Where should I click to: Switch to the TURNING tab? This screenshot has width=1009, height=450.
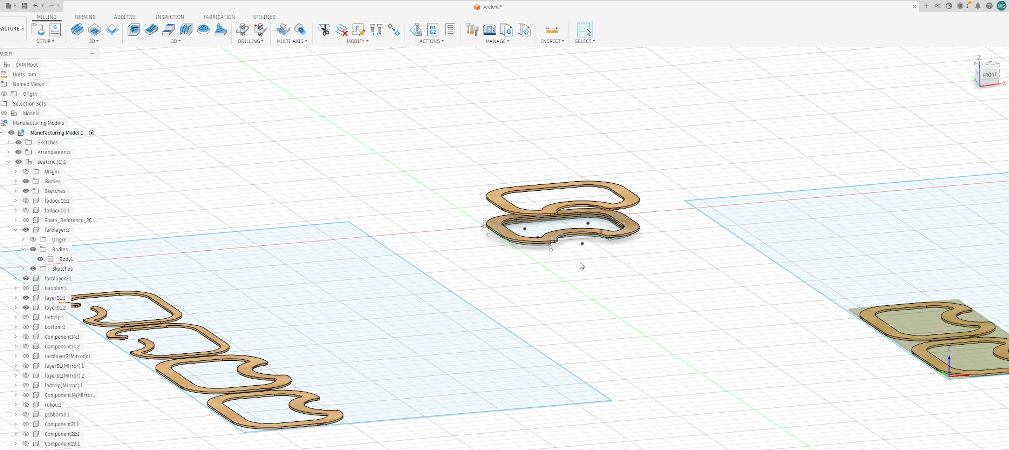tap(85, 17)
